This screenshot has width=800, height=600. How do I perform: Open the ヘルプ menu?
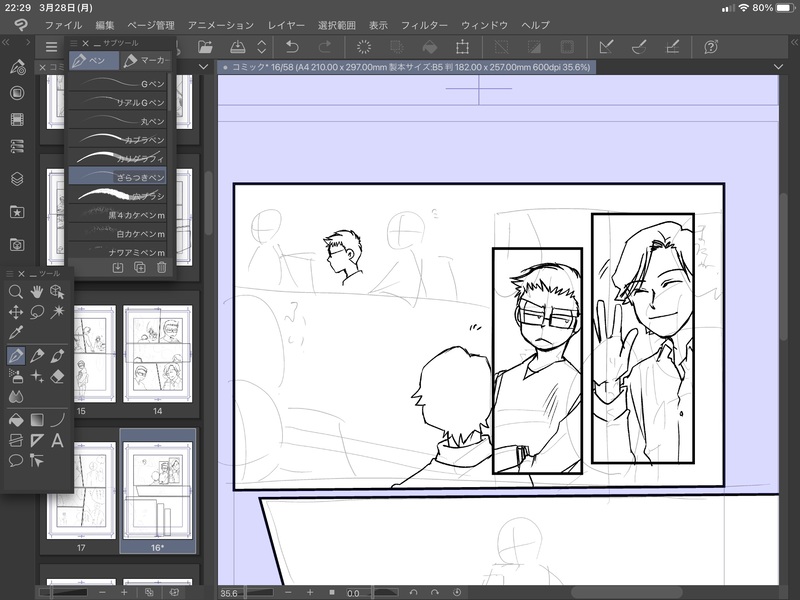535,25
